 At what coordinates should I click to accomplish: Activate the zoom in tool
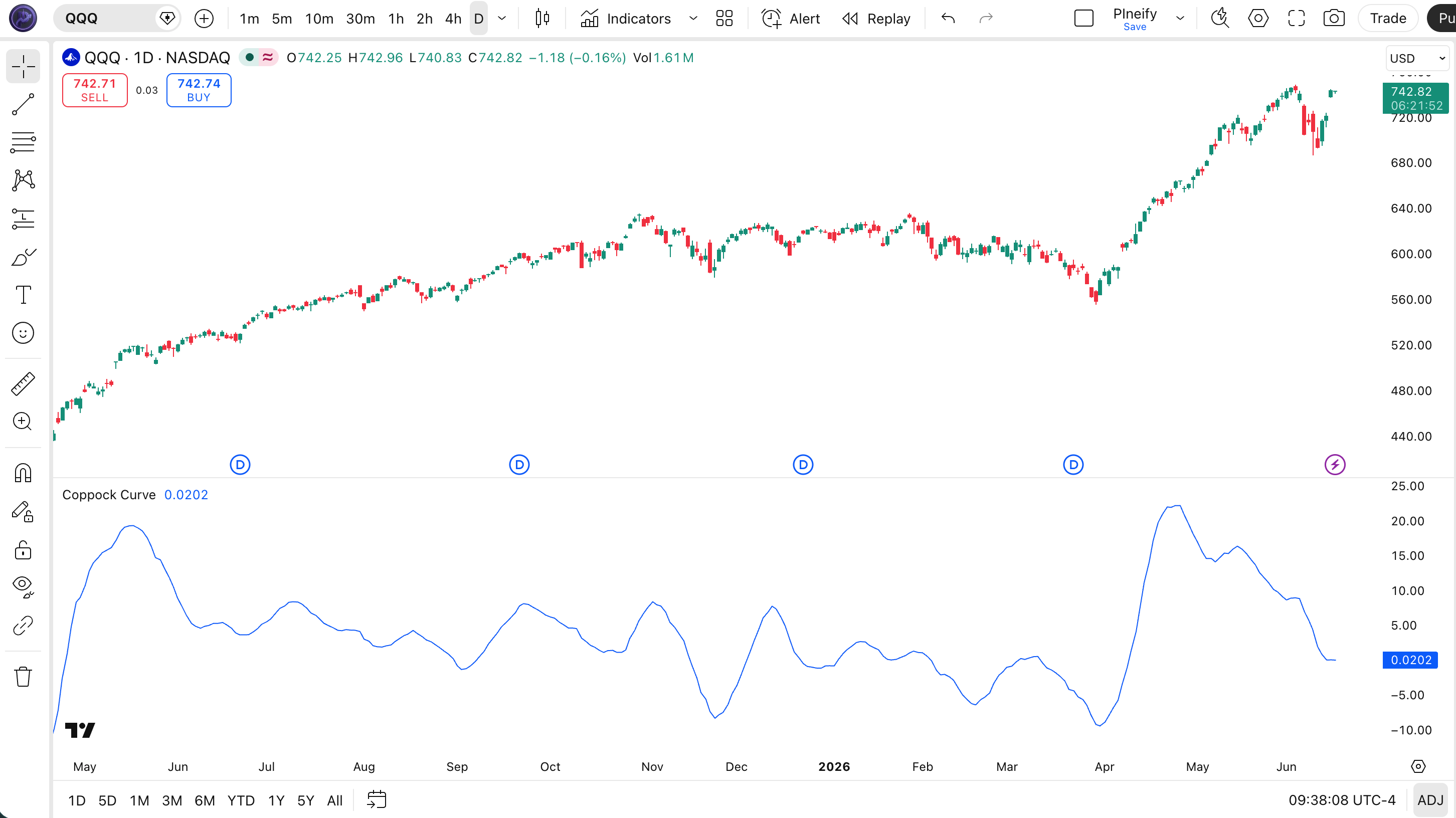(x=23, y=422)
